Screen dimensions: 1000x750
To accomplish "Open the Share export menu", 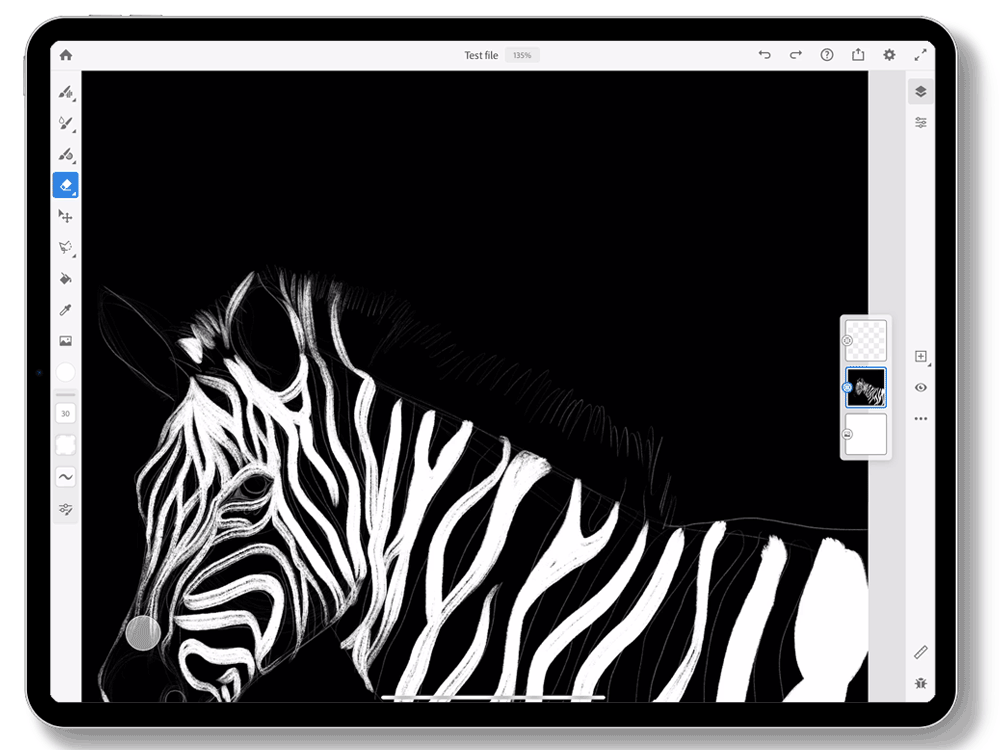I will point(858,55).
